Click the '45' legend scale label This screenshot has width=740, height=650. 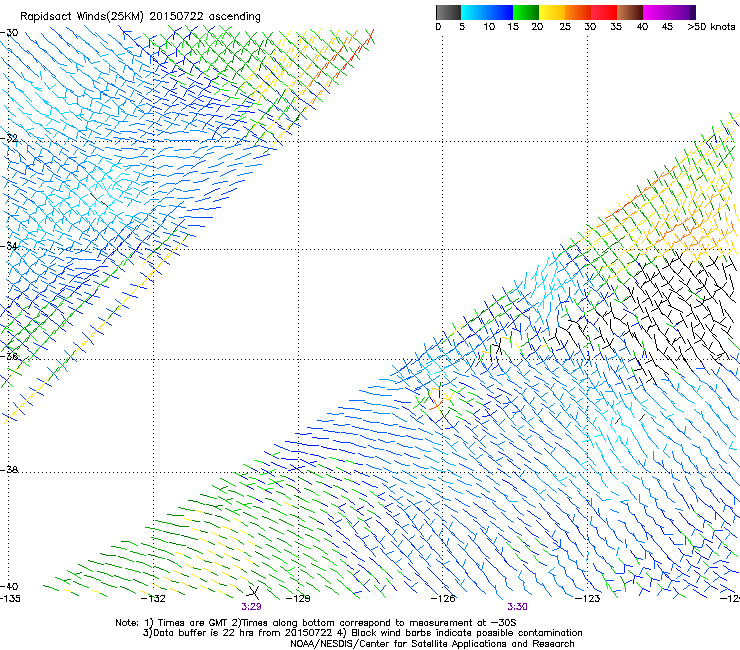click(667, 27)
